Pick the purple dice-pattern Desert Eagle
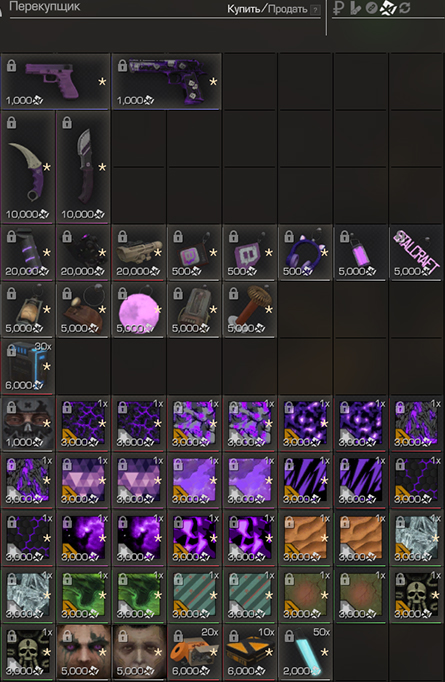Viewport: 445px width, 682px height. (167, 82)
